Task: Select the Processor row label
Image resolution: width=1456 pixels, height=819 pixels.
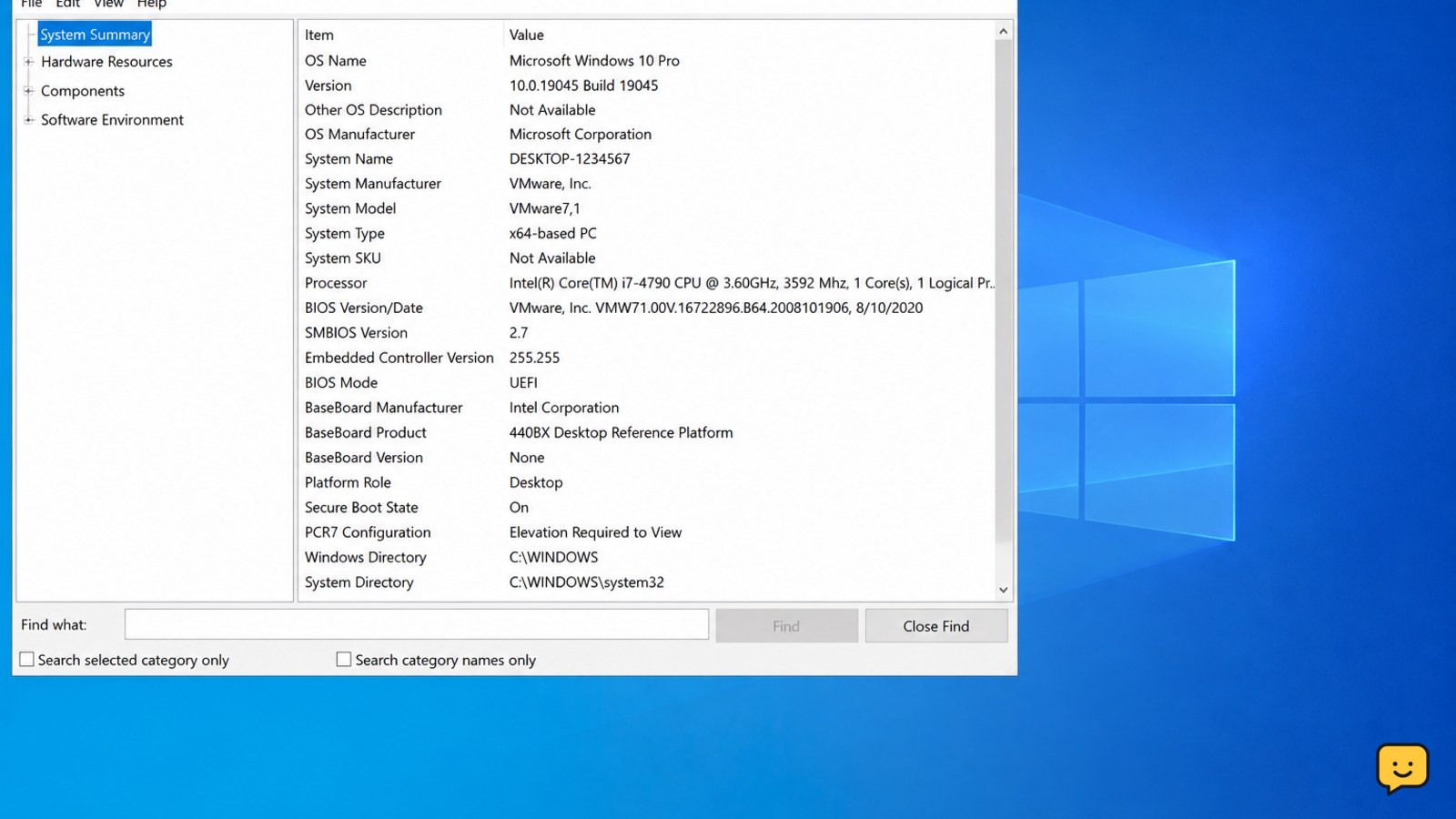Action: tap(336, 283)
